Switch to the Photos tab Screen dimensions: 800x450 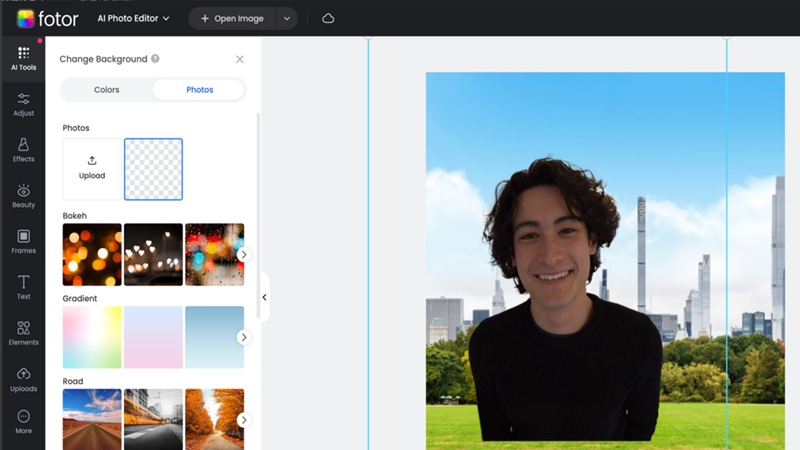[199, 90]
